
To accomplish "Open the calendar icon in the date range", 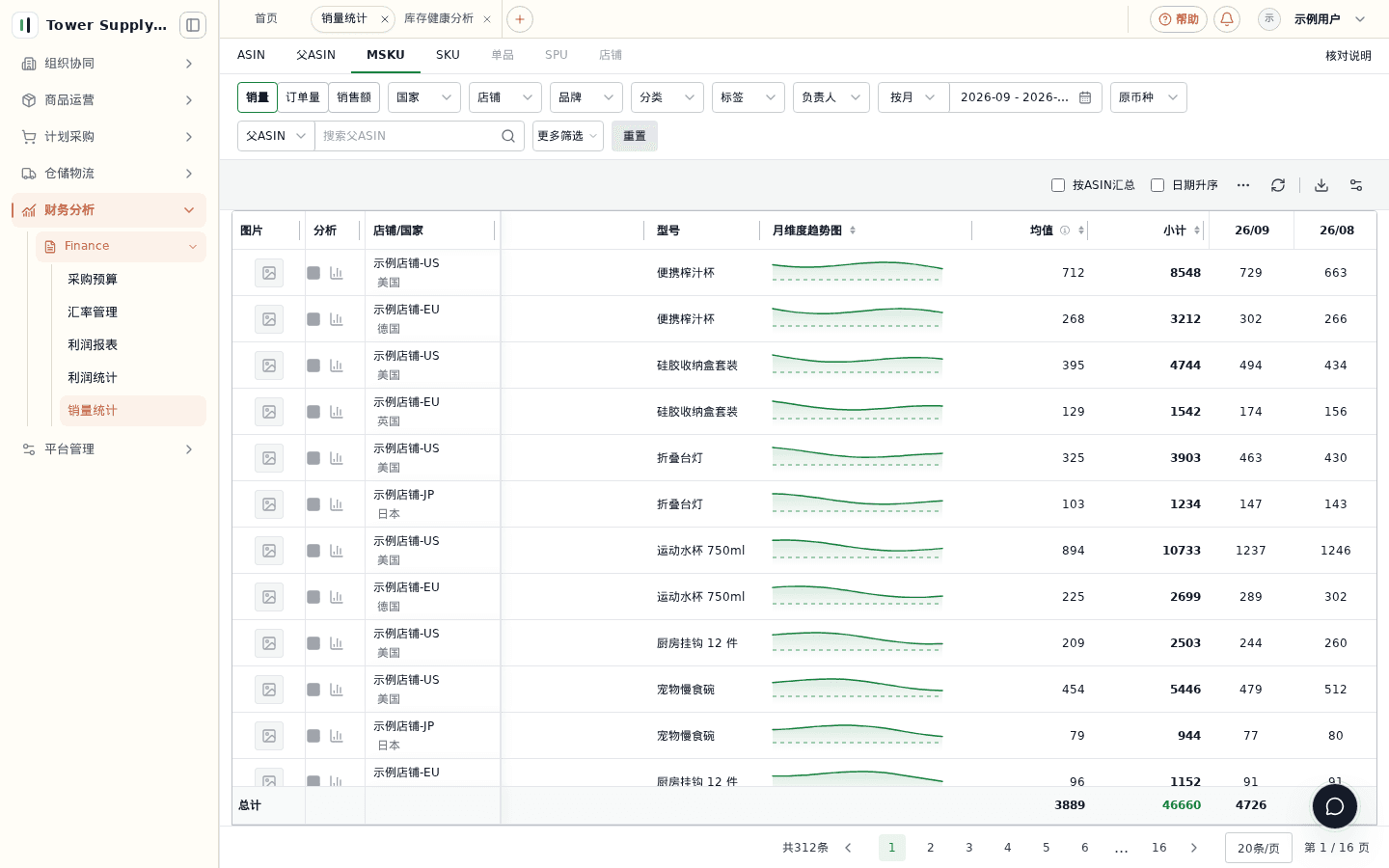I will click(x=1085, y=97).
